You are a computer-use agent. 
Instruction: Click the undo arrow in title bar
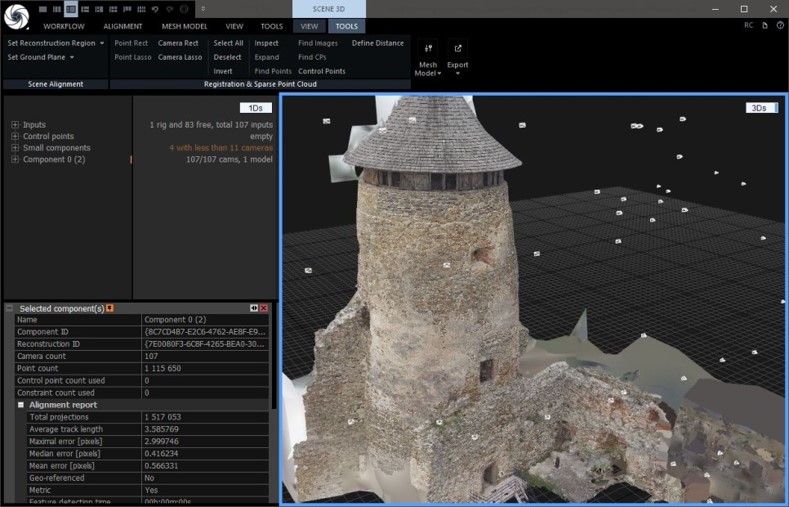[x=155, y=8]
